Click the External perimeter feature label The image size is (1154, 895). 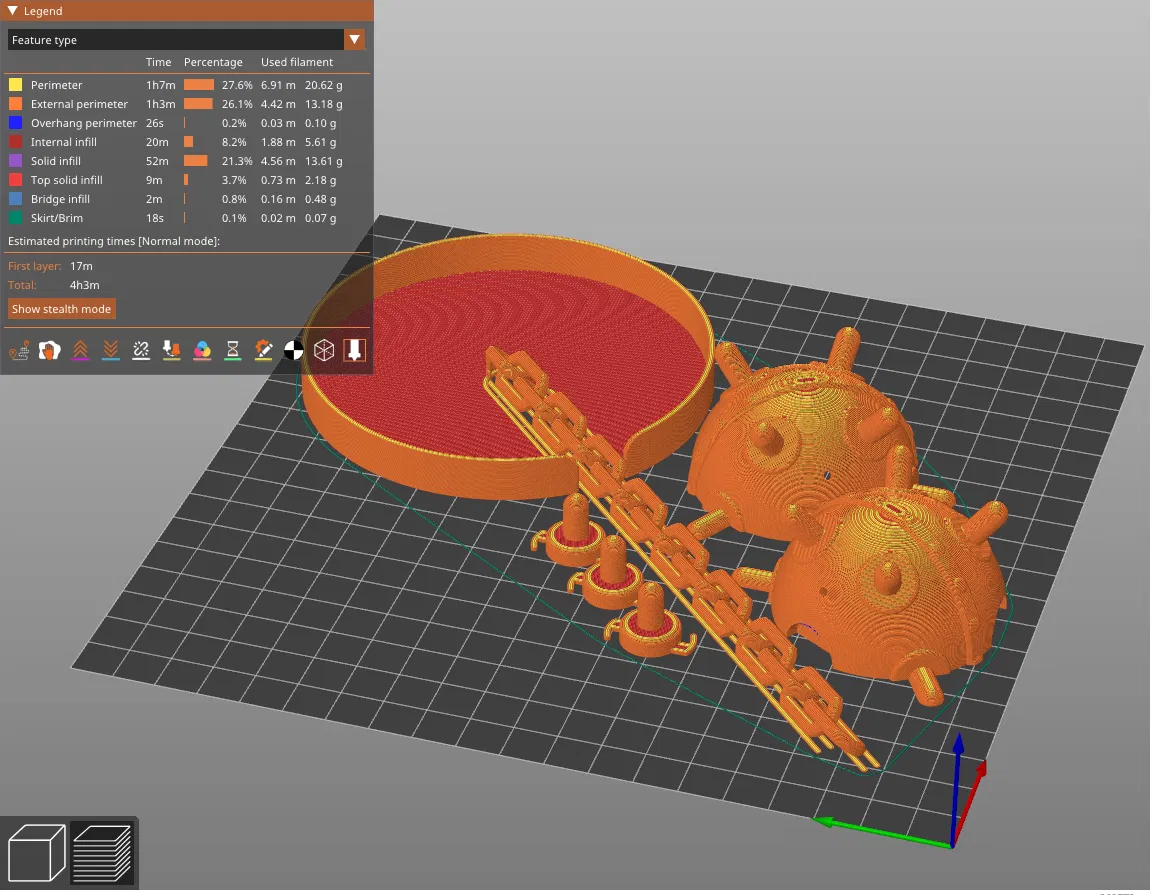(79, 104)
